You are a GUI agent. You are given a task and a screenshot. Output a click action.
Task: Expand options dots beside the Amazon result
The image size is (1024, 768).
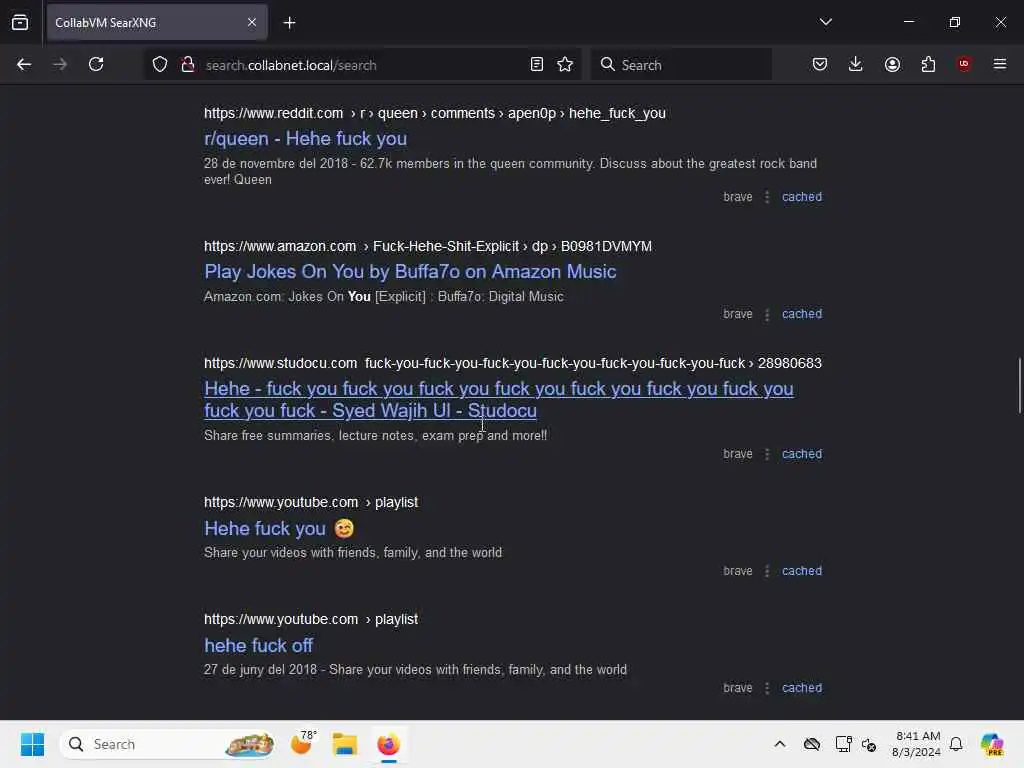(x=767, y=314)
